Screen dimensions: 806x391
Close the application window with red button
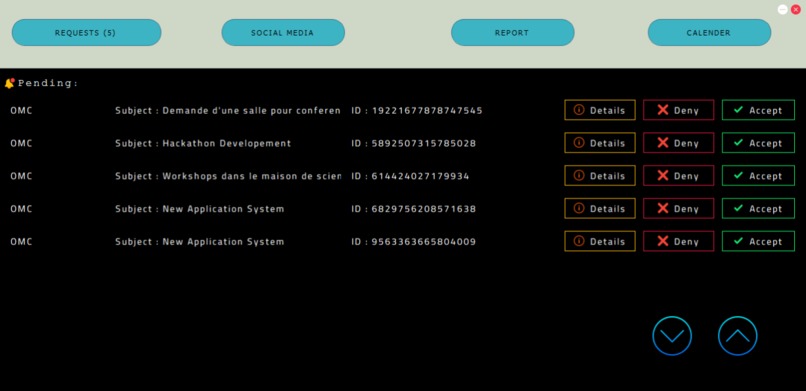click(796, 9)
